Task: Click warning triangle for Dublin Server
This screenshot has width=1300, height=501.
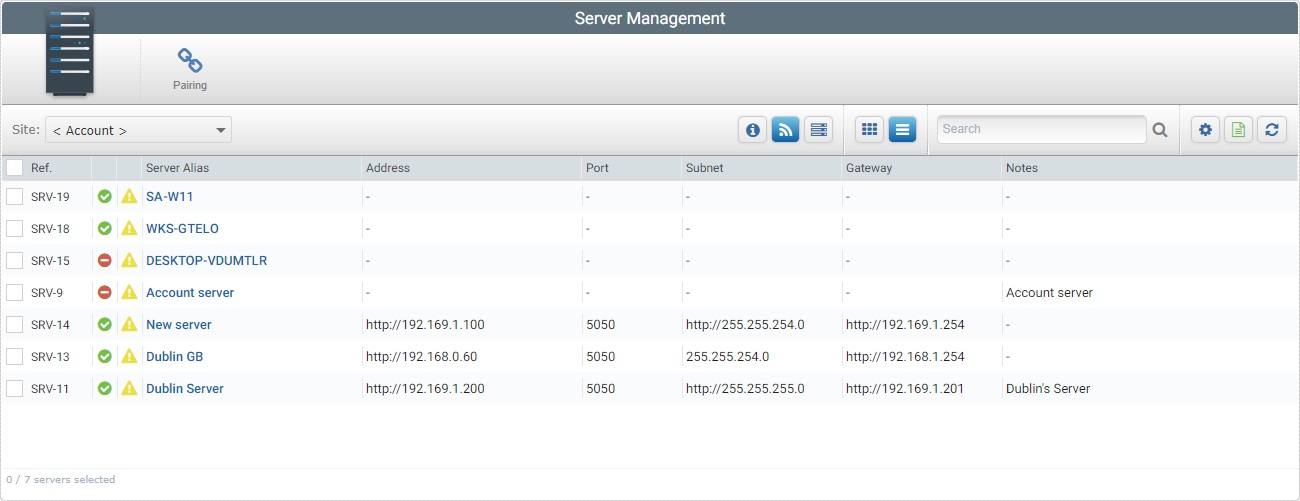Action: coord(129,388)
